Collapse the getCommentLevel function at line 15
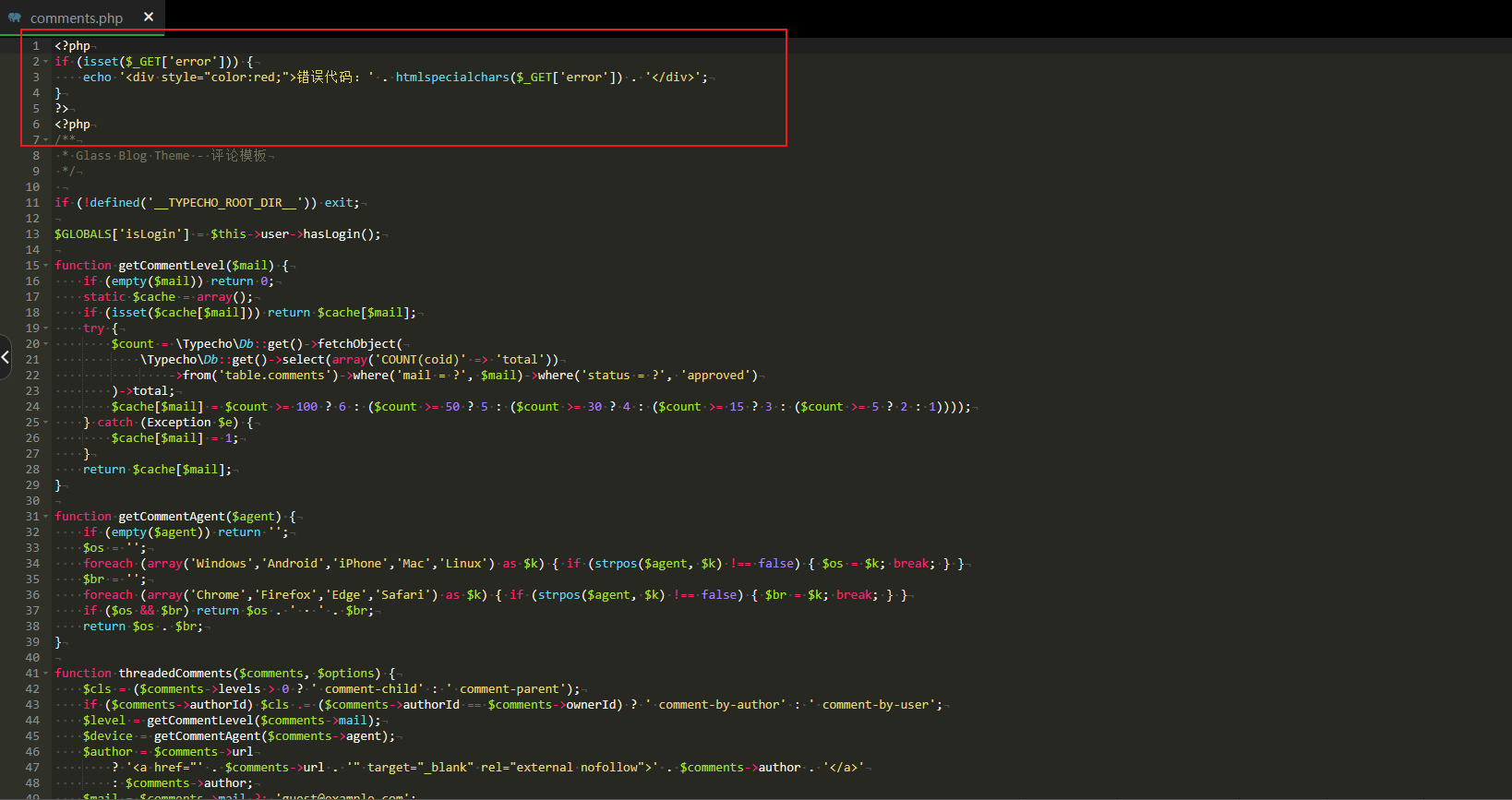 pyautogui.click(x=45, y=266)
